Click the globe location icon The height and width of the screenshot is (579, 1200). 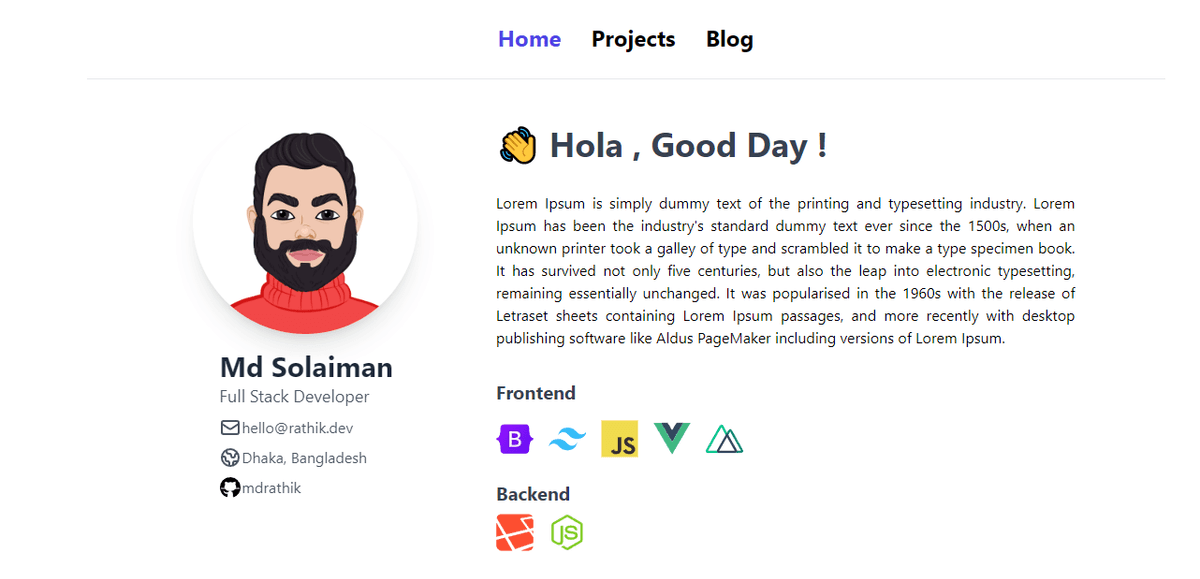pos(230,458)
